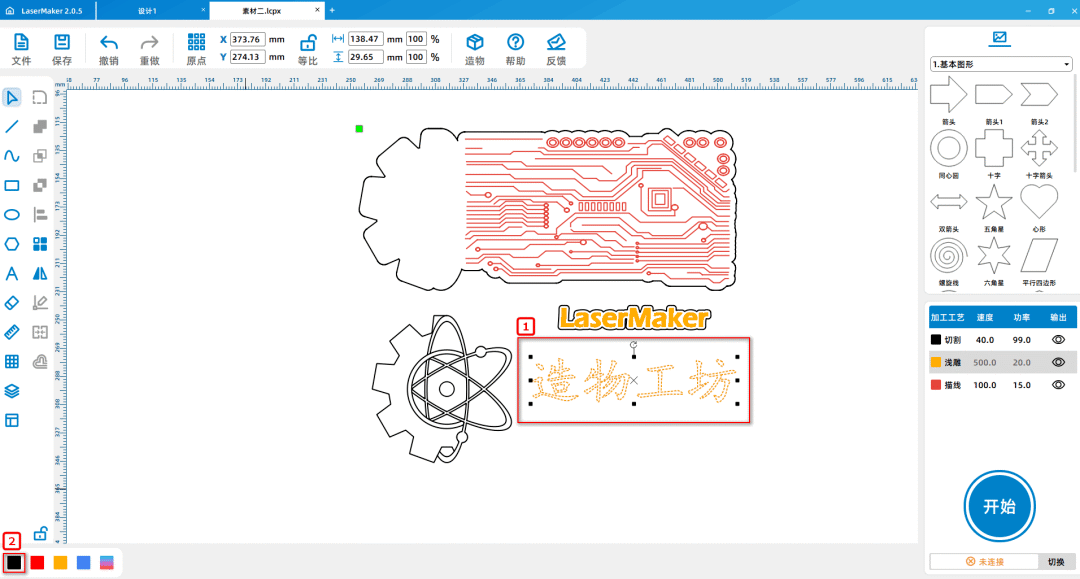Select the line drawing tool
1080x579 pixels.
tap(12, 126)
